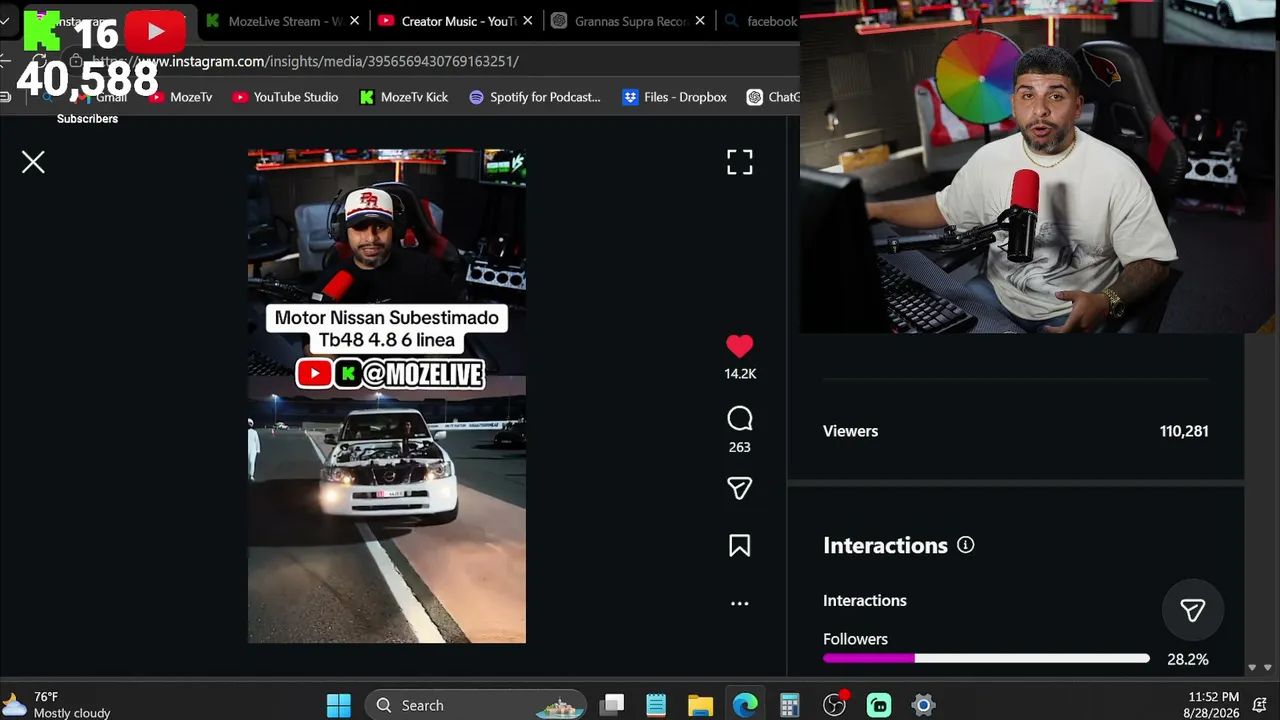Open OBS Studio from the taskbar
Image resolution: width=1280 pixels, height=720 pixels.
835,705
